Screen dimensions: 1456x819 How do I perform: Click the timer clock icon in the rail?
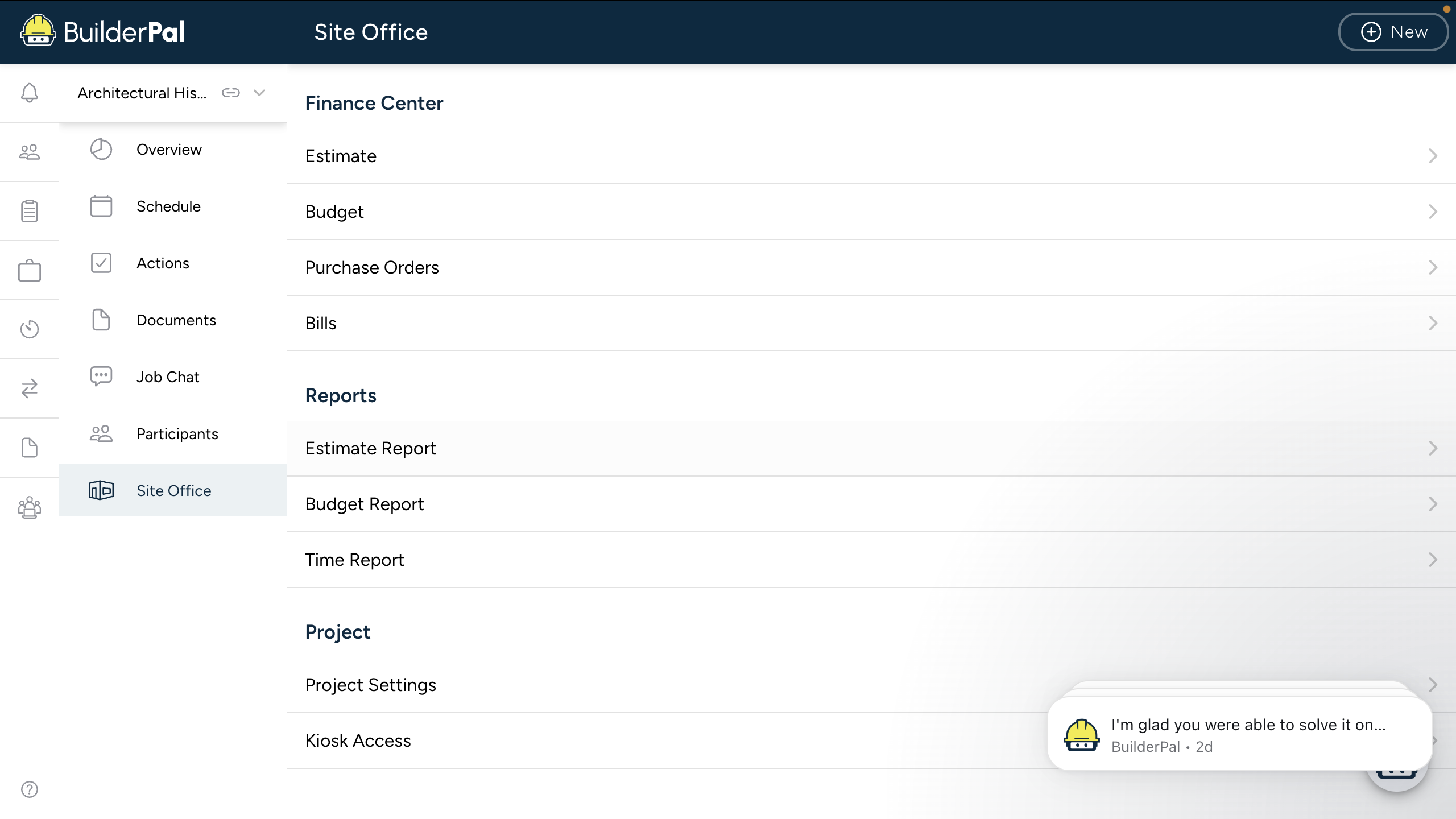(30, 329)
